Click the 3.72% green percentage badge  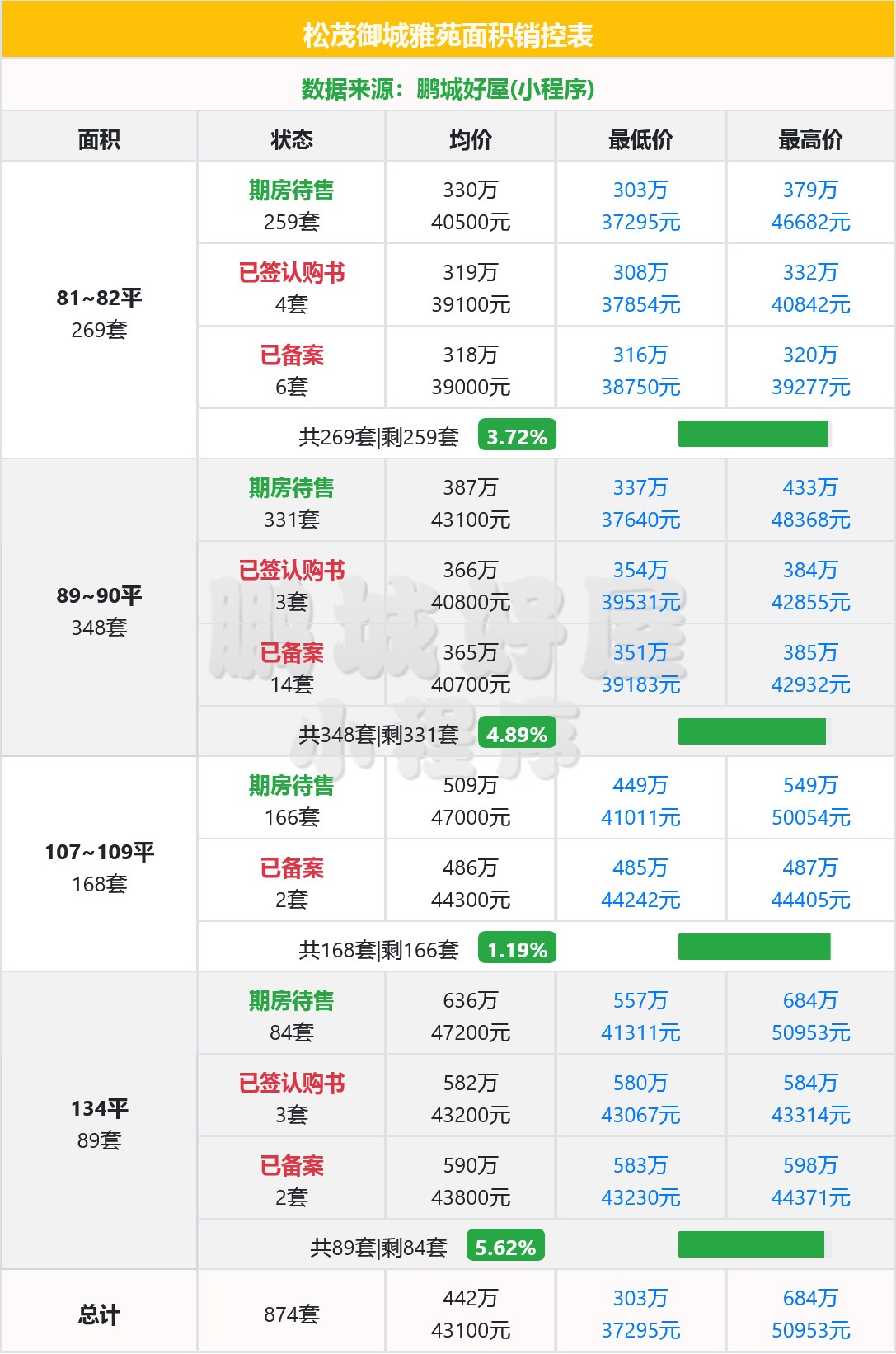pos(517,436)
